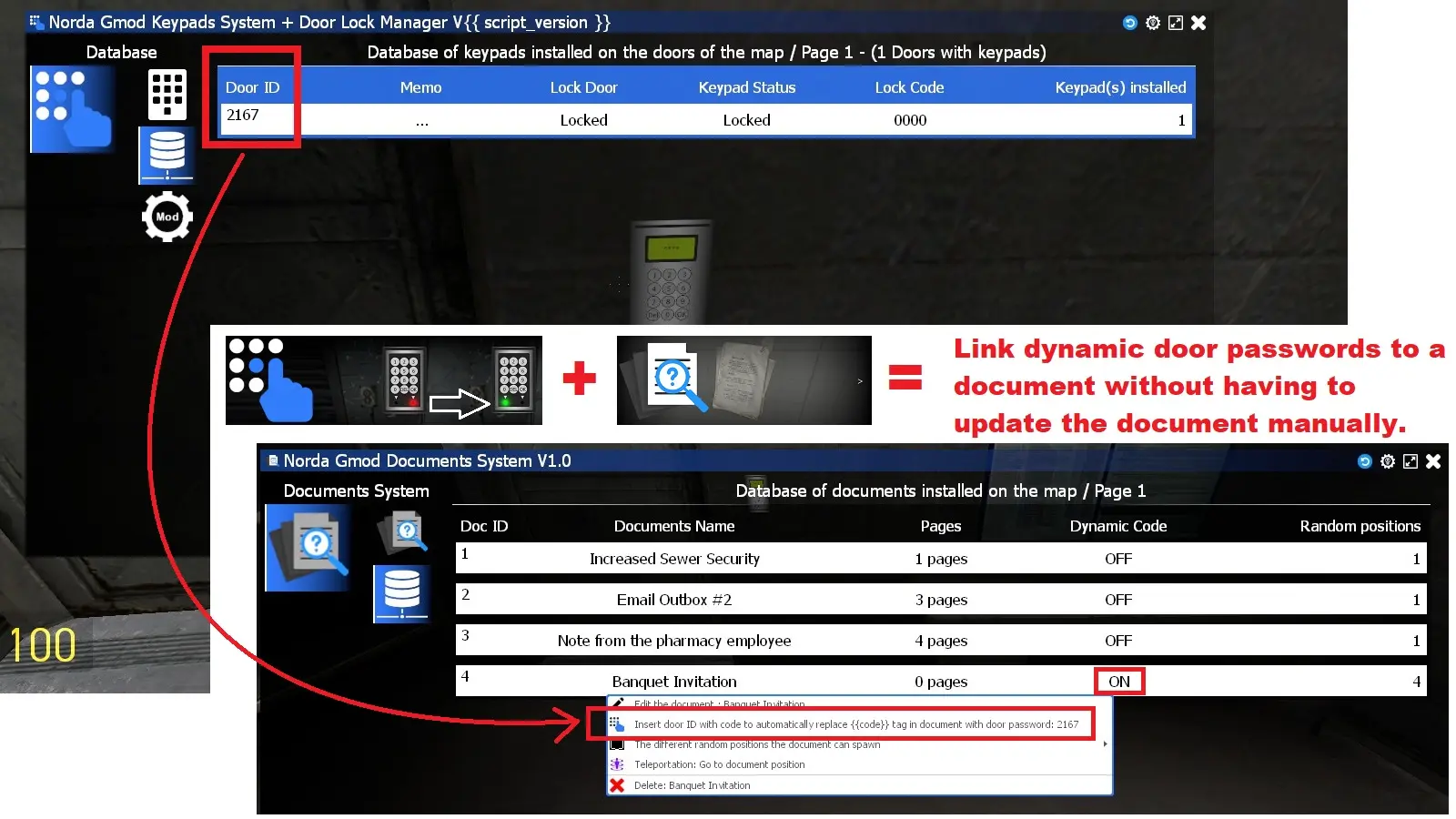Image resolution: width=1456 pixels, height=819 pixels.
Task: Select the Mod settings gear in Database sidebar
Action: pyautogui.click(x=167, y=217)
